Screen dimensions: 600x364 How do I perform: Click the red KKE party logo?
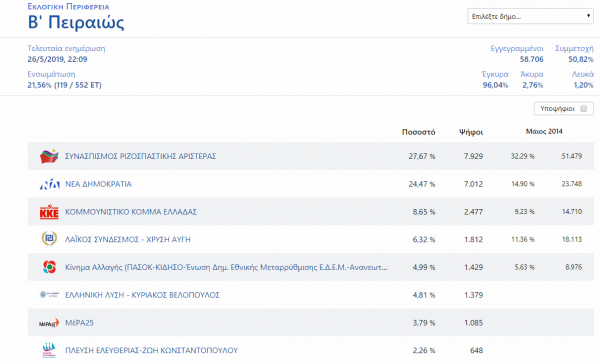point(49,212)
